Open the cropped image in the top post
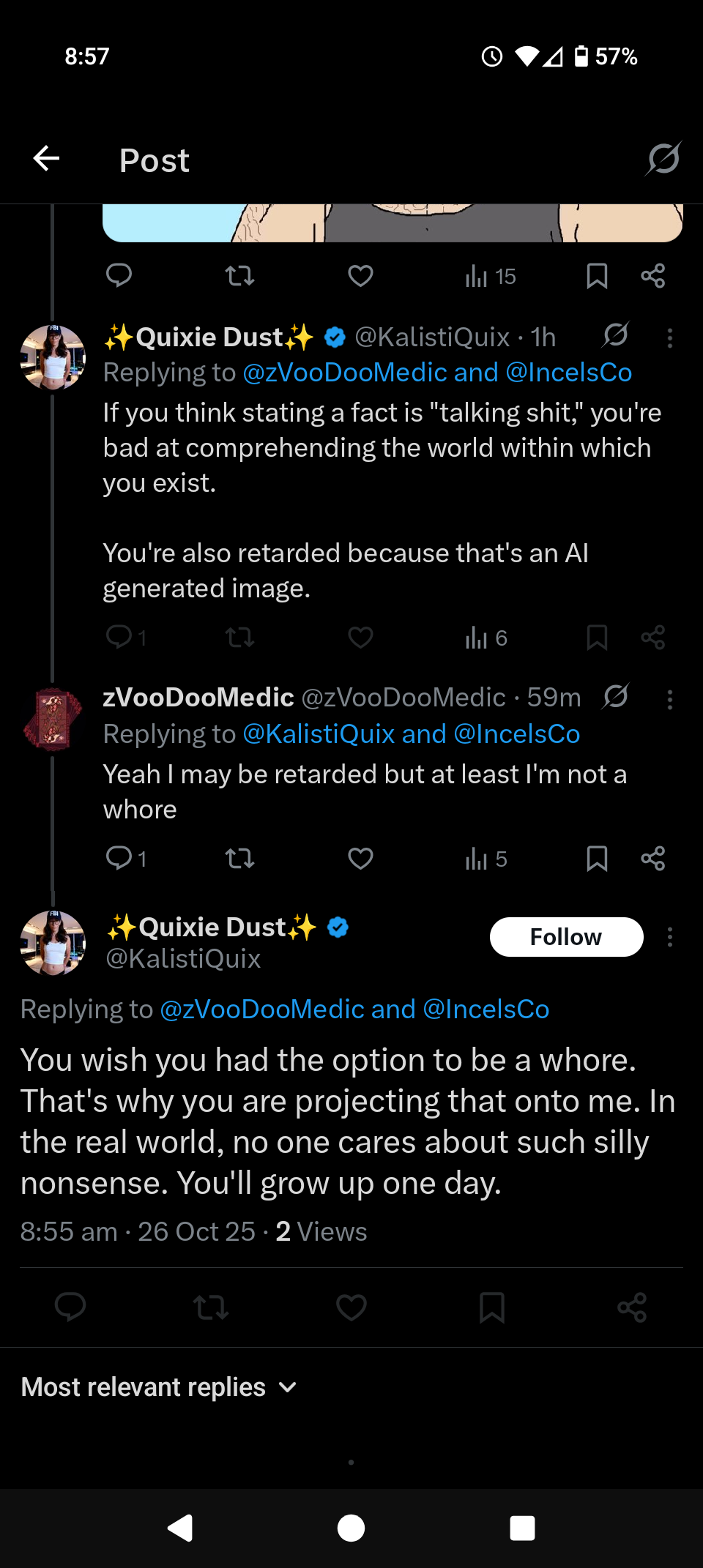 (392, 223)
